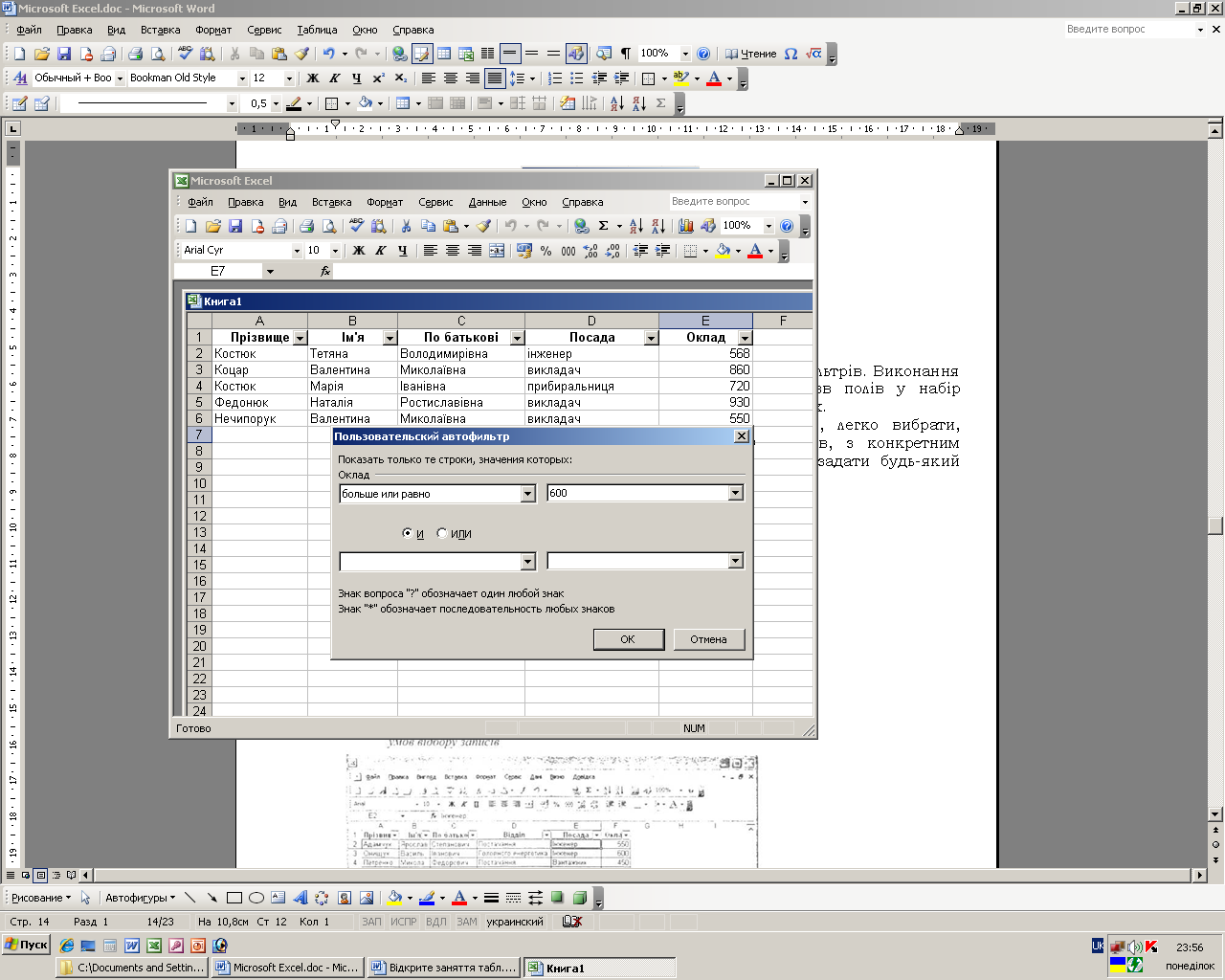Close the Пользовательский автофильтр dialog
1225x980 pixels.
tap(742, 436)
